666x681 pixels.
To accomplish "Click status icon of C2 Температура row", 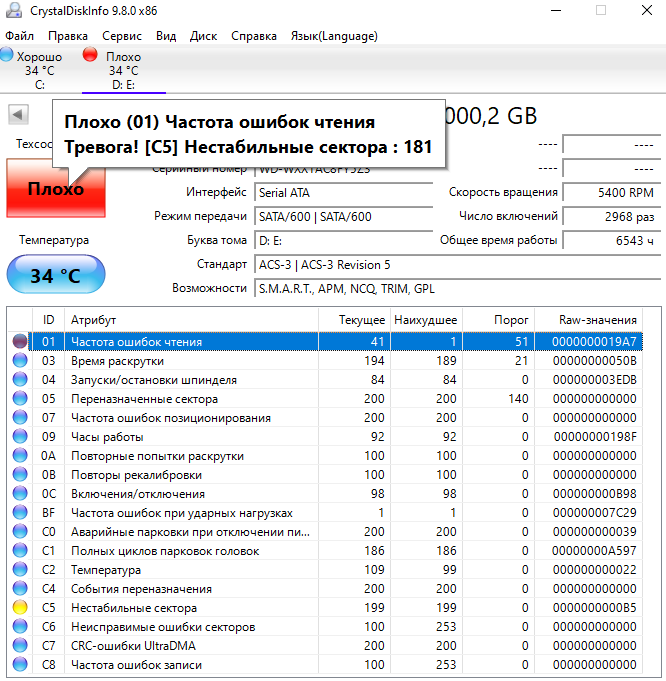I will (x=20, y=569).
